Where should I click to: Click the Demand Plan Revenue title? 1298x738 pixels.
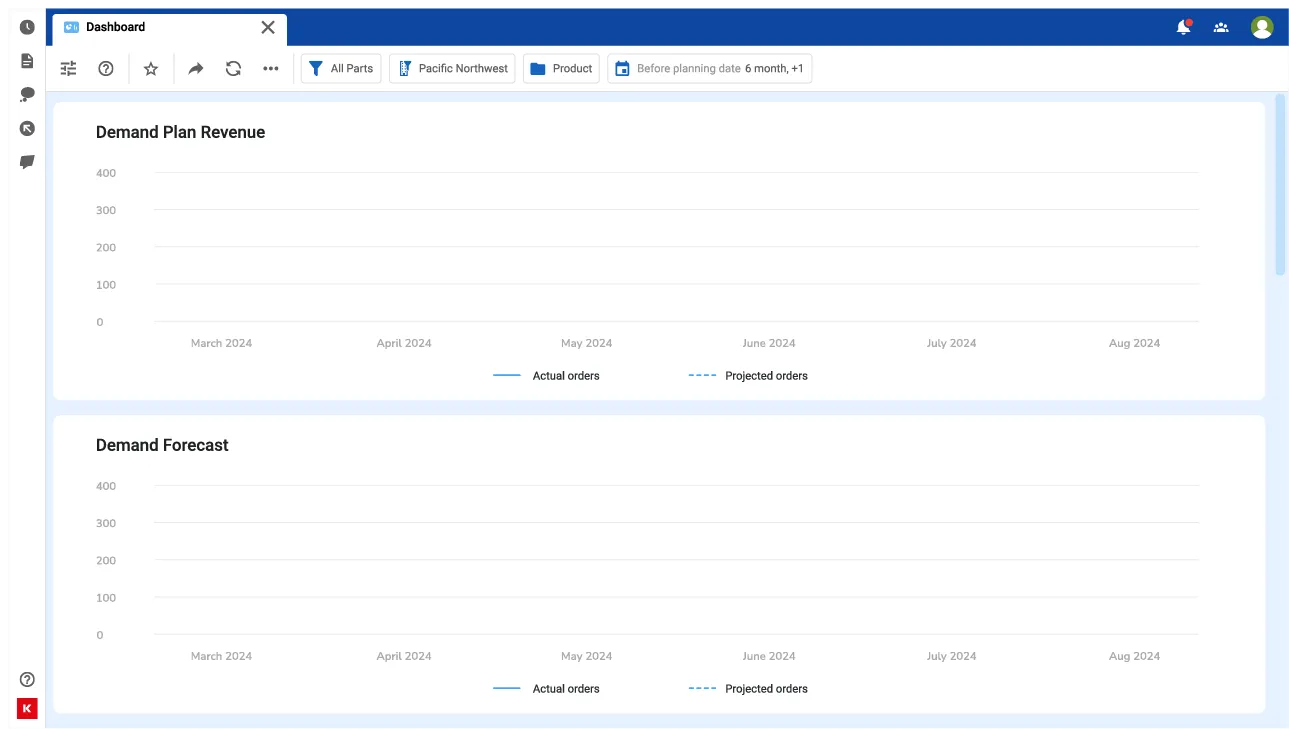coord(180,132)
